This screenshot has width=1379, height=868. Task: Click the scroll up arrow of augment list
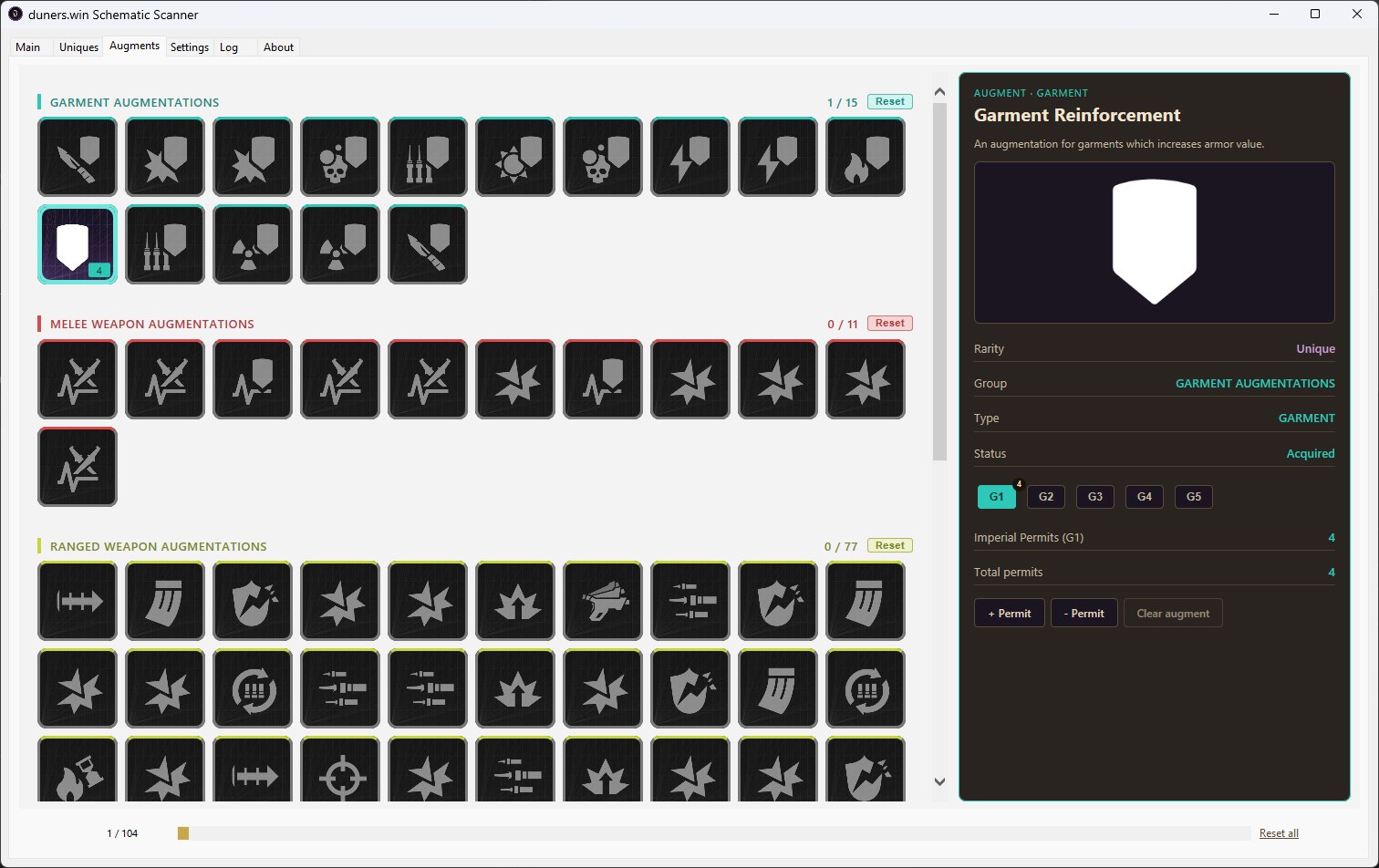pyautogui.click(x=940, y=92)
